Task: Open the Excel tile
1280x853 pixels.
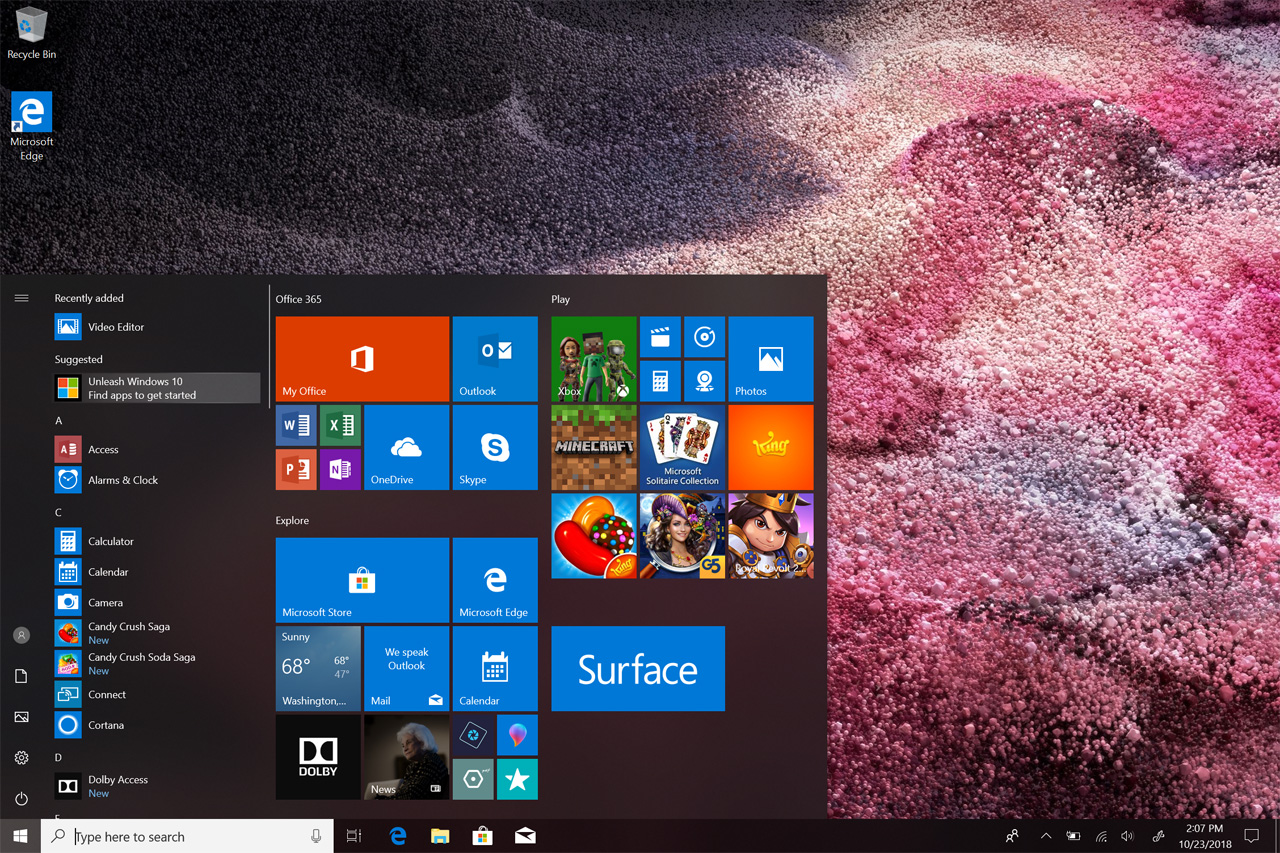Action: click(340, 426)
